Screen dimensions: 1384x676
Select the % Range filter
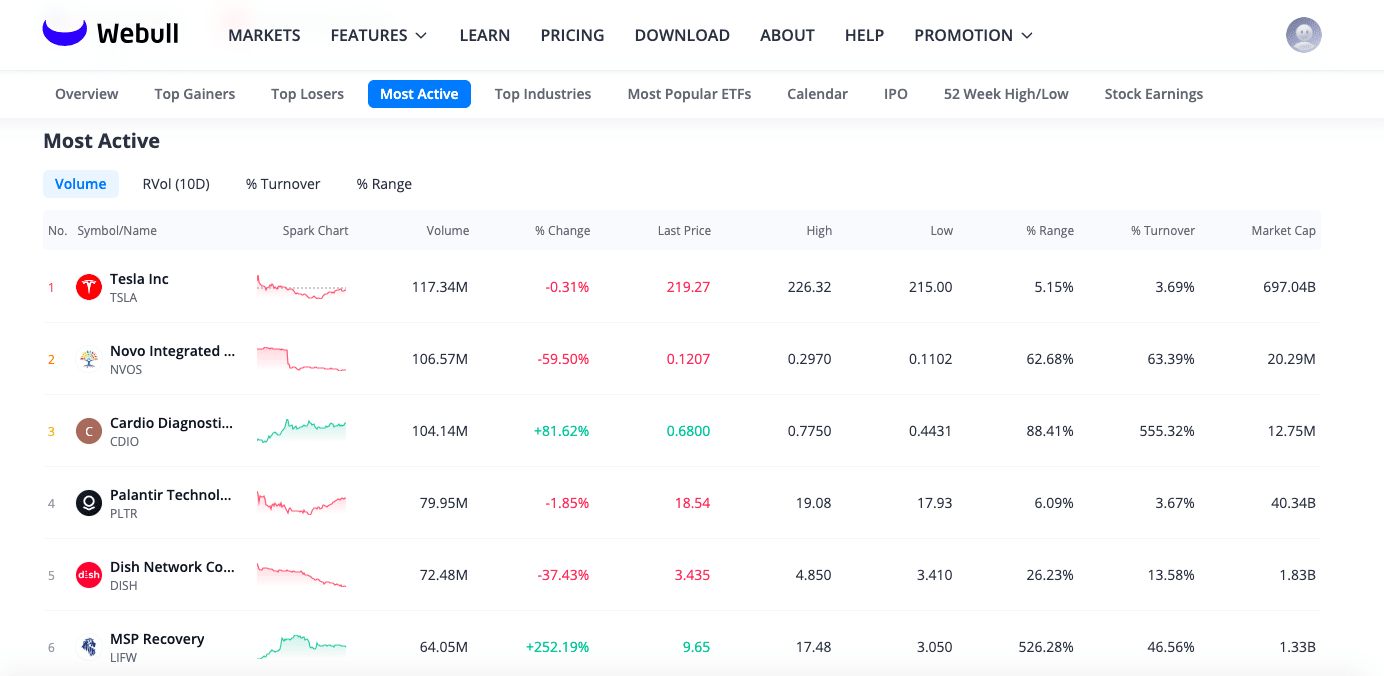point(384,184)
